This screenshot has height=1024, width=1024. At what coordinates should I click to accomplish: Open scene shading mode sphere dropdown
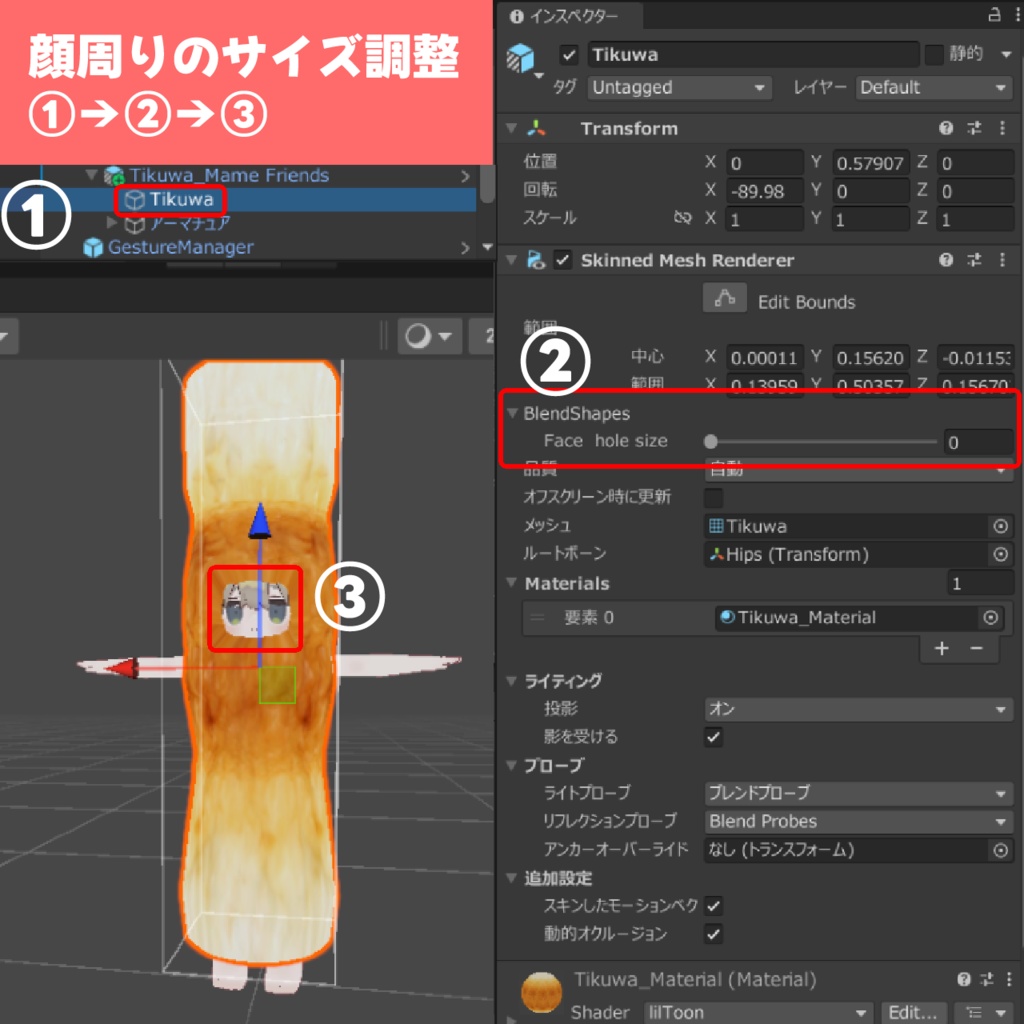tap(429, 336)
